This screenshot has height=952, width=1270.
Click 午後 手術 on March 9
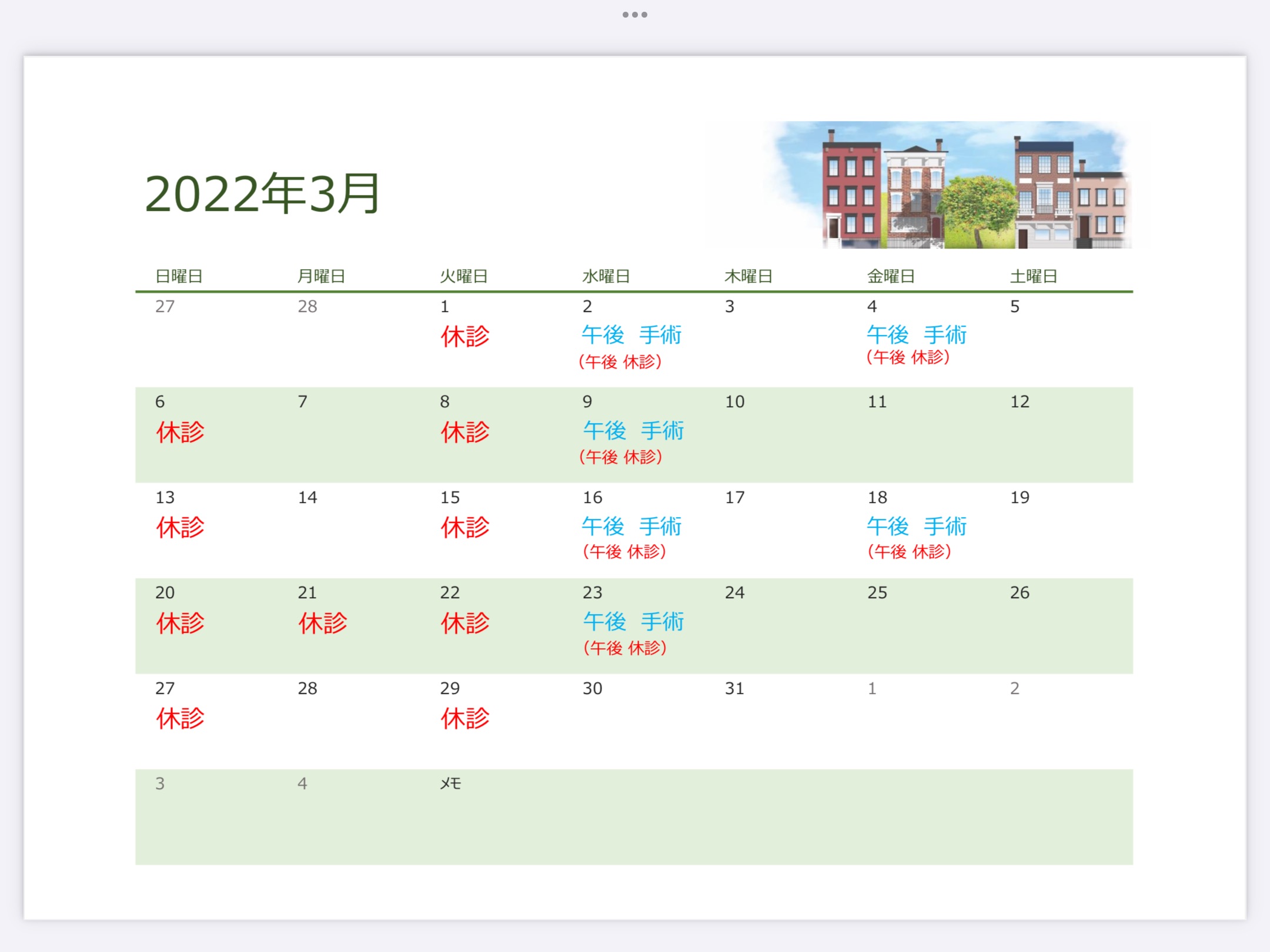(x=633, y=431)
